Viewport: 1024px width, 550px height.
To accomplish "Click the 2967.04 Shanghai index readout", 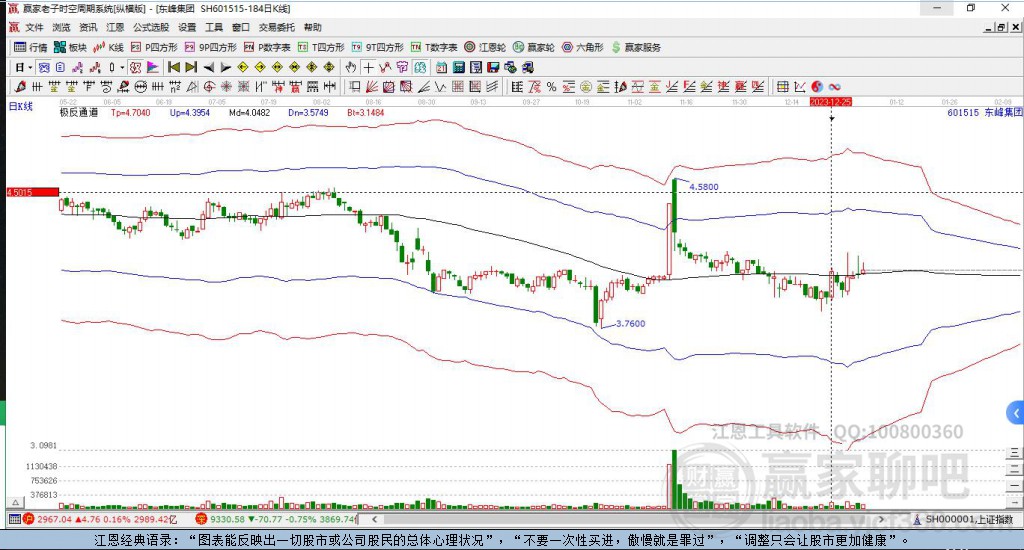I will (x=54, y=519).
